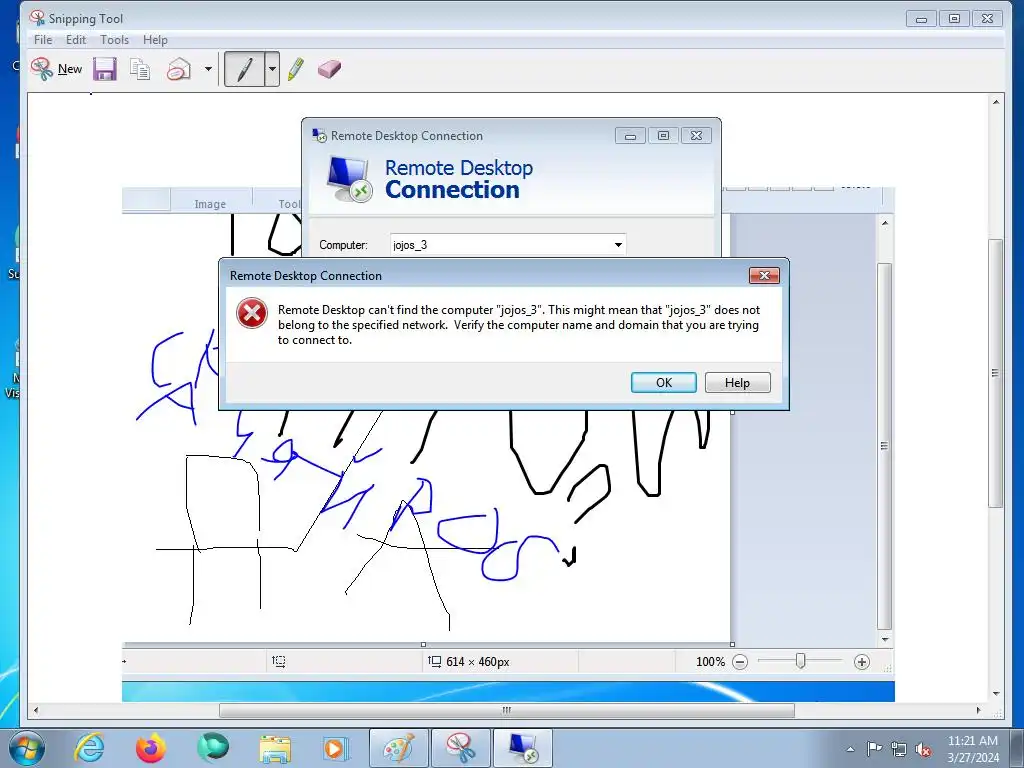This screenshot has height=768, width=1024.
Task: Minimize the Remote Desktop Connection window
Action: coord(630,136)
